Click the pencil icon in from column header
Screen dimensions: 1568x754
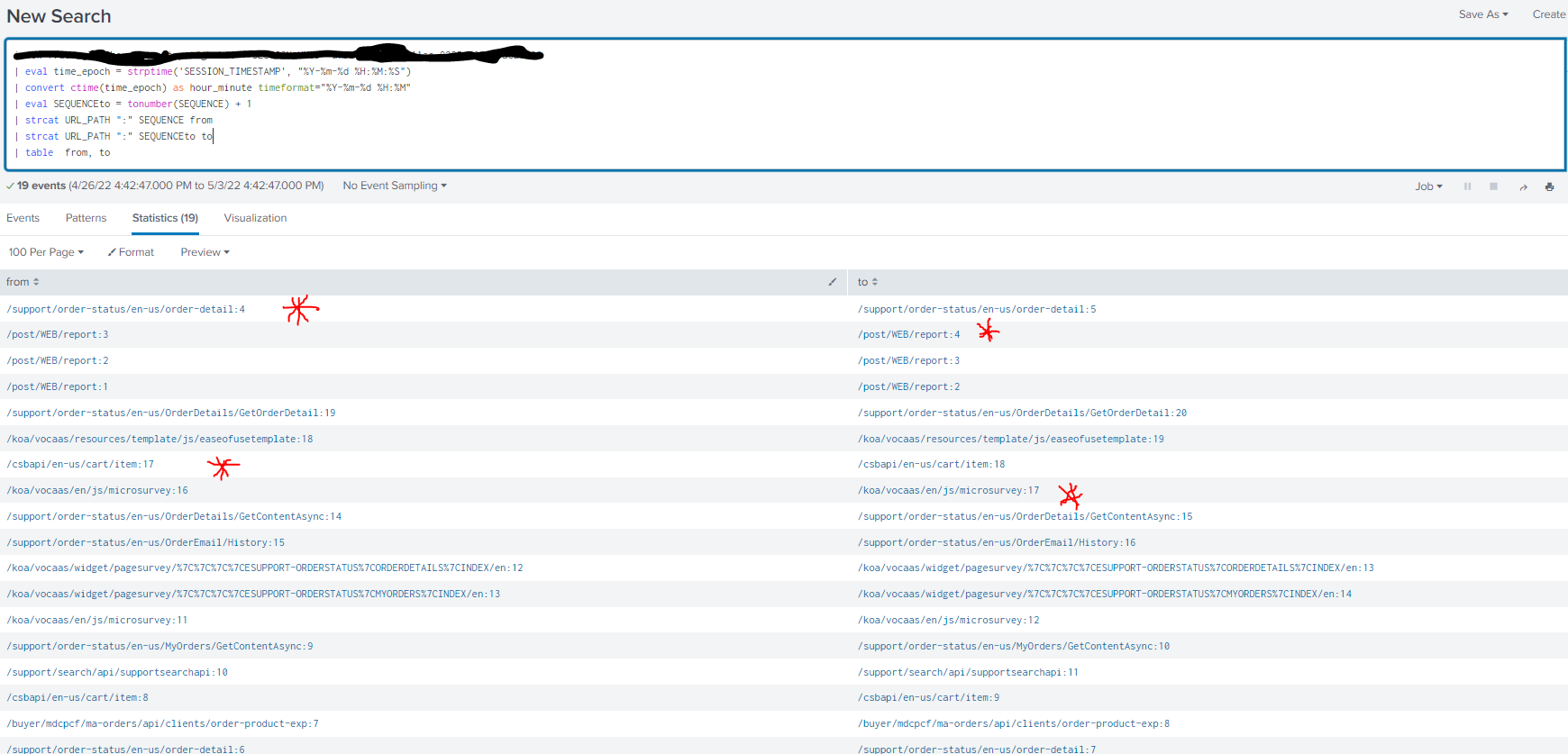[x=833, y=282]
